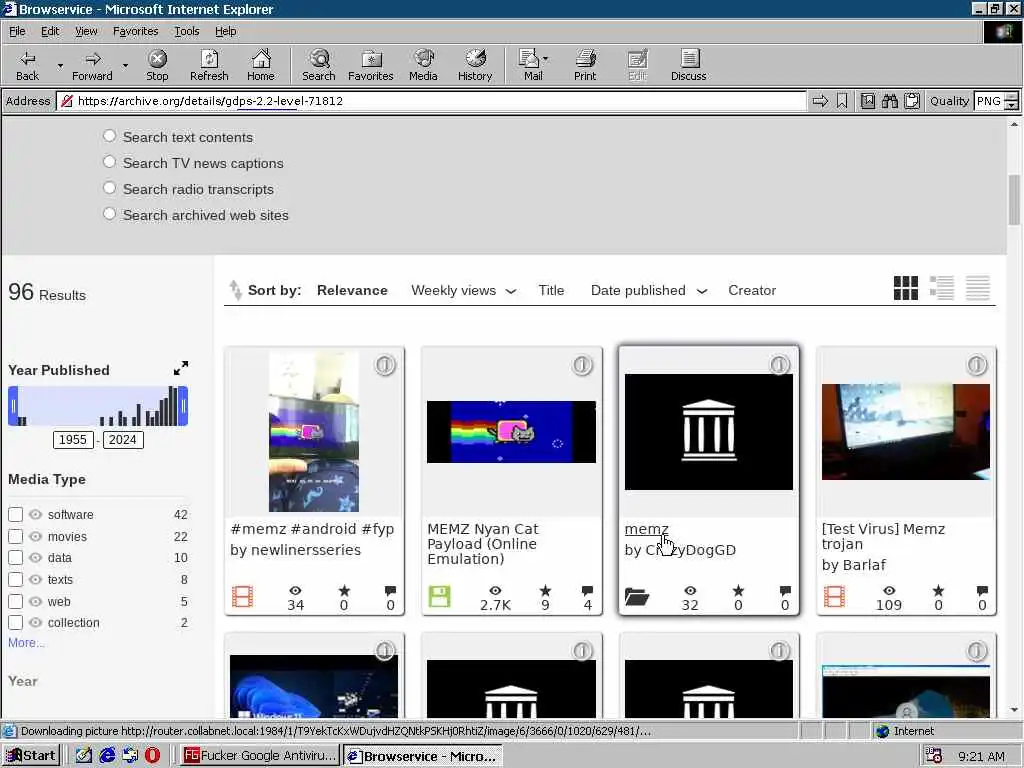Viewport: 1024px width, 768px height.
Task: Sort results by Relevance
Action: [x=352, y=291]
